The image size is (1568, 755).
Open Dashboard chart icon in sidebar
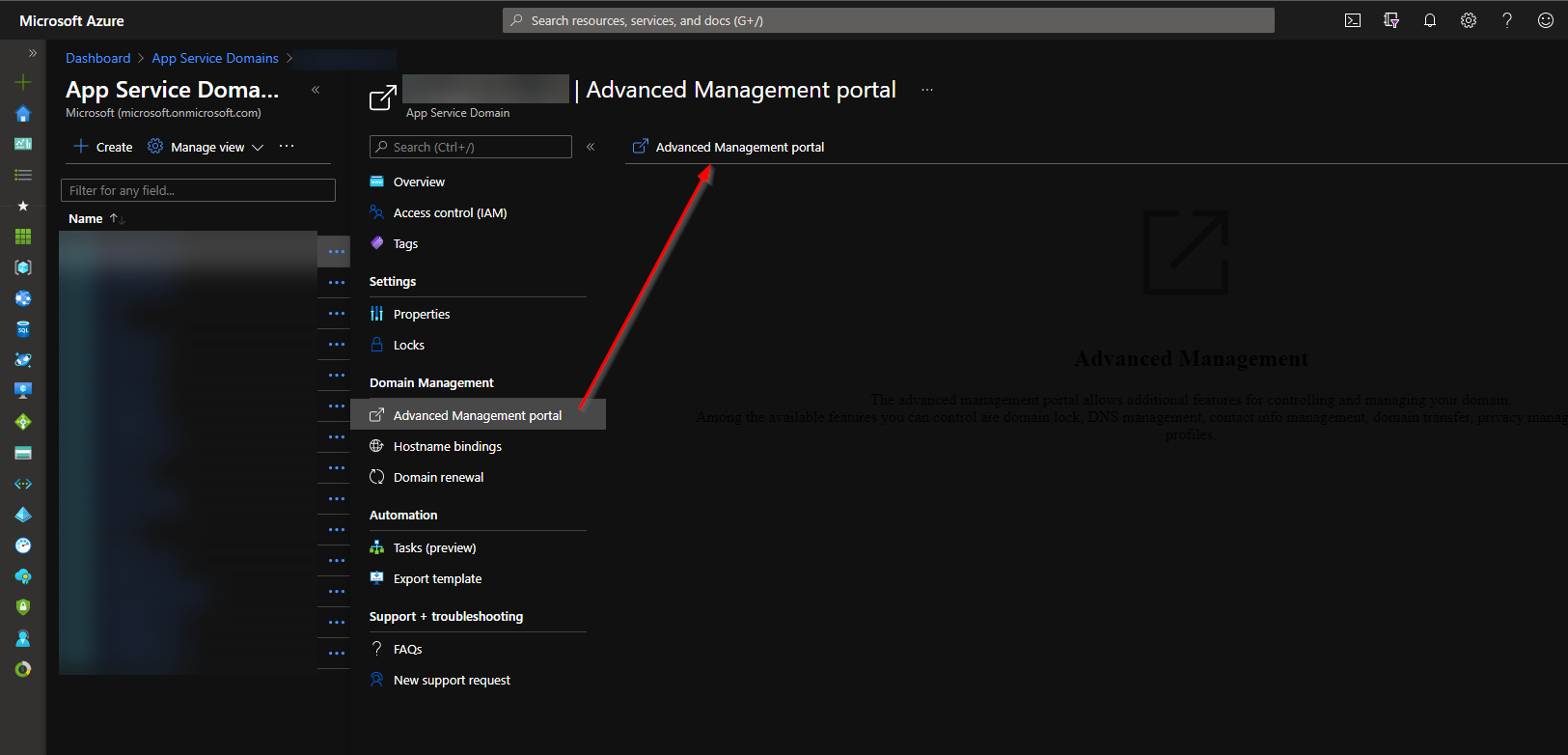23,144
